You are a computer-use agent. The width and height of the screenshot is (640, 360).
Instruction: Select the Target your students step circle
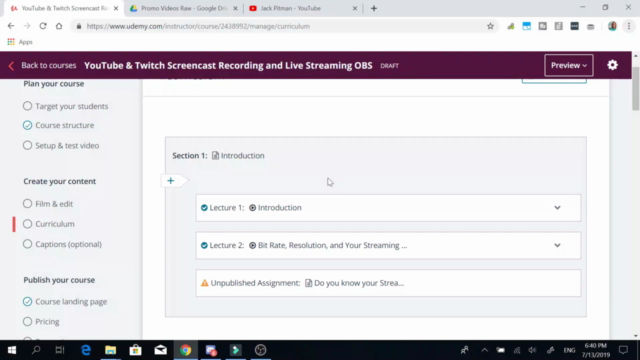point(27,106)
